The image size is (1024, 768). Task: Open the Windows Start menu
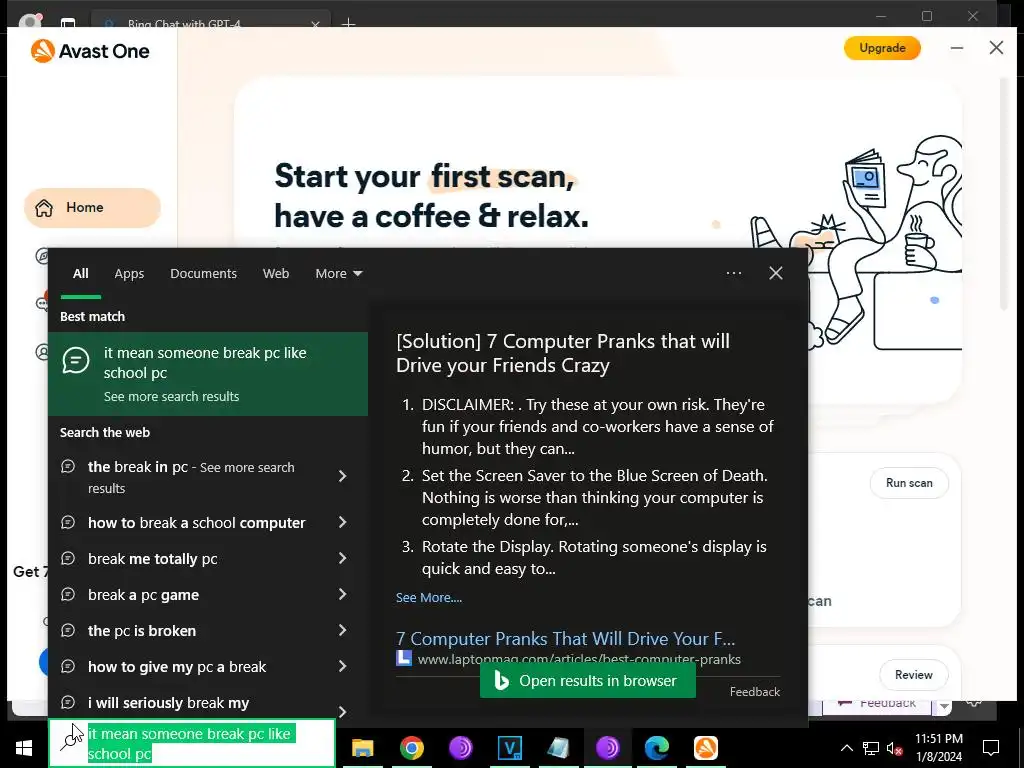(x=24, y=748)
